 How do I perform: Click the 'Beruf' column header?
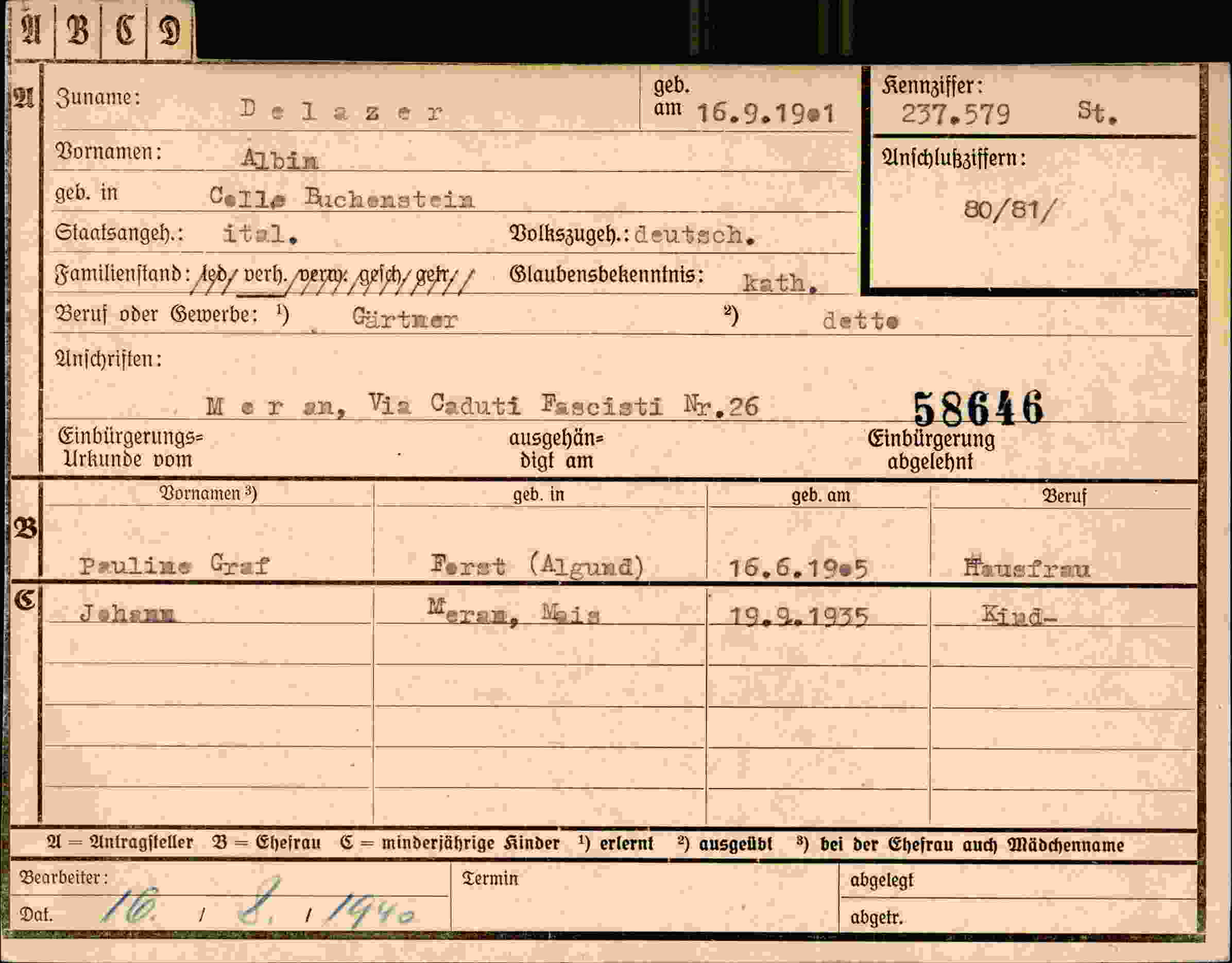pos(1064,496)
